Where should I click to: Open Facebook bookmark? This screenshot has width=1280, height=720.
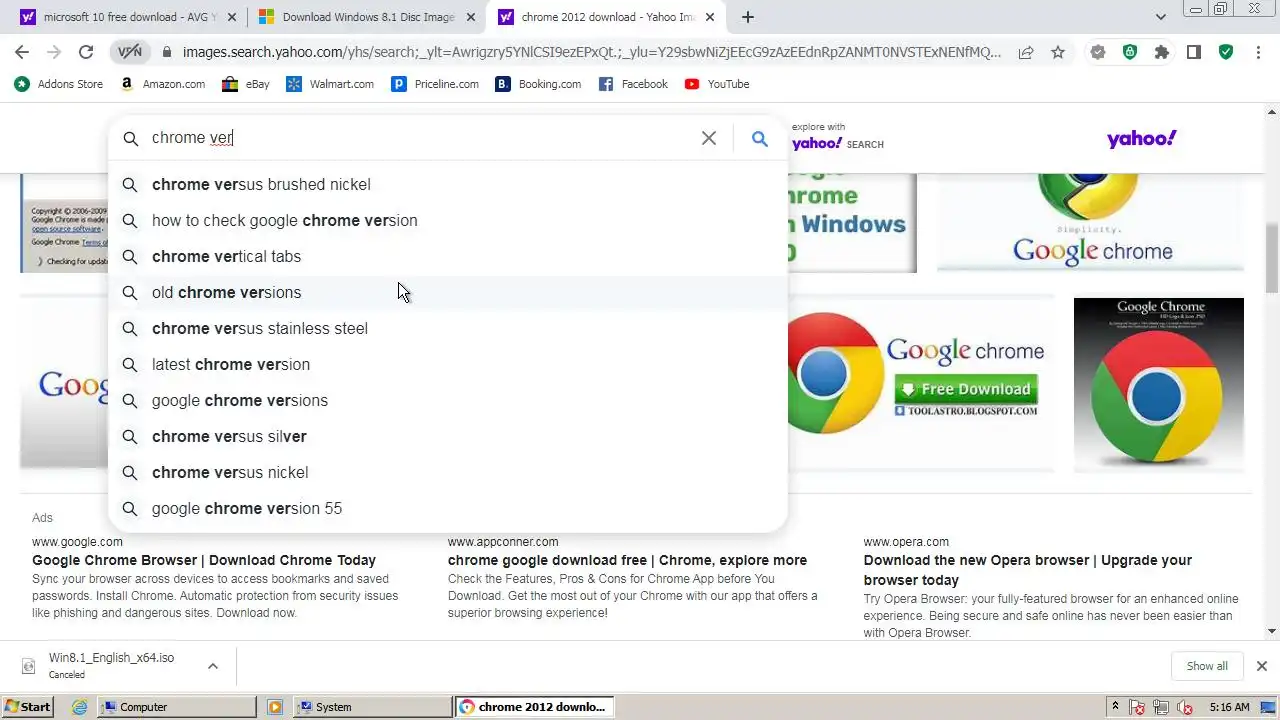633,84
